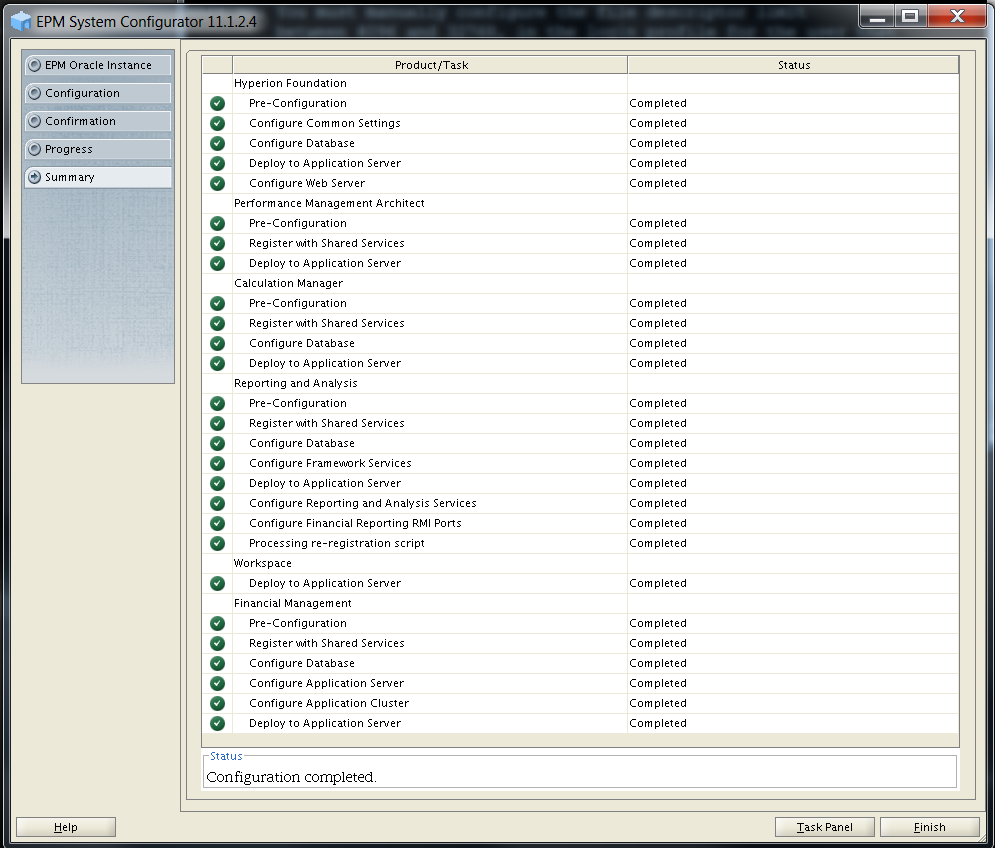This screenshot has width=995, height=848.
Task: Click check icon for Processing re-registration script
Action: (x=217, y=543)
